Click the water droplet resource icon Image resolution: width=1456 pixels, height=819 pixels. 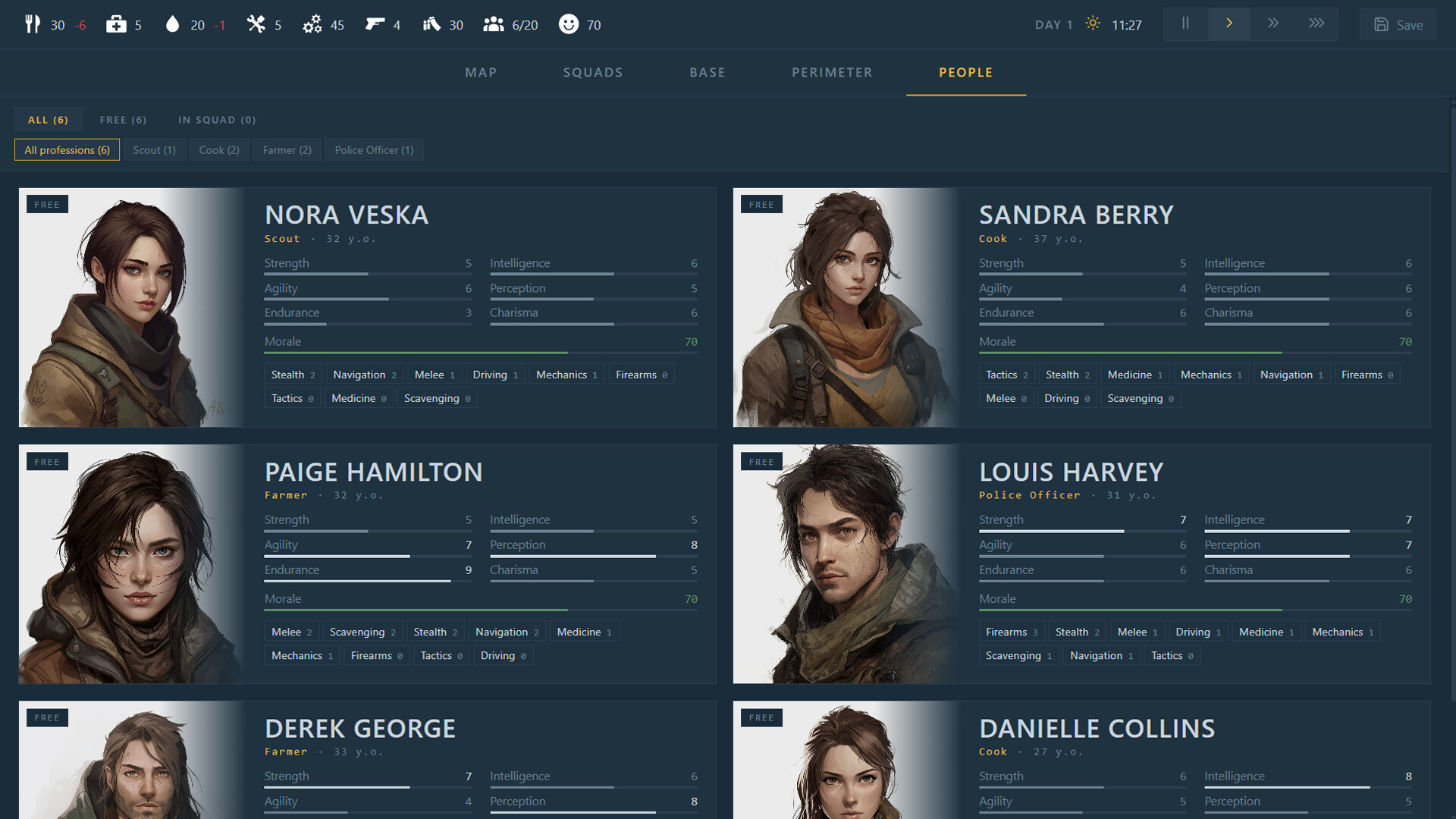coord(172,24)
